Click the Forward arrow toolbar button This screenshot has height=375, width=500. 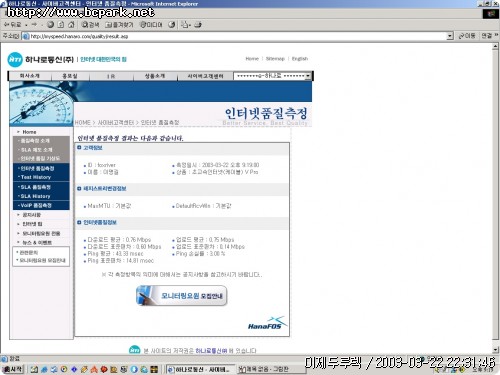[x=34, y=25]
